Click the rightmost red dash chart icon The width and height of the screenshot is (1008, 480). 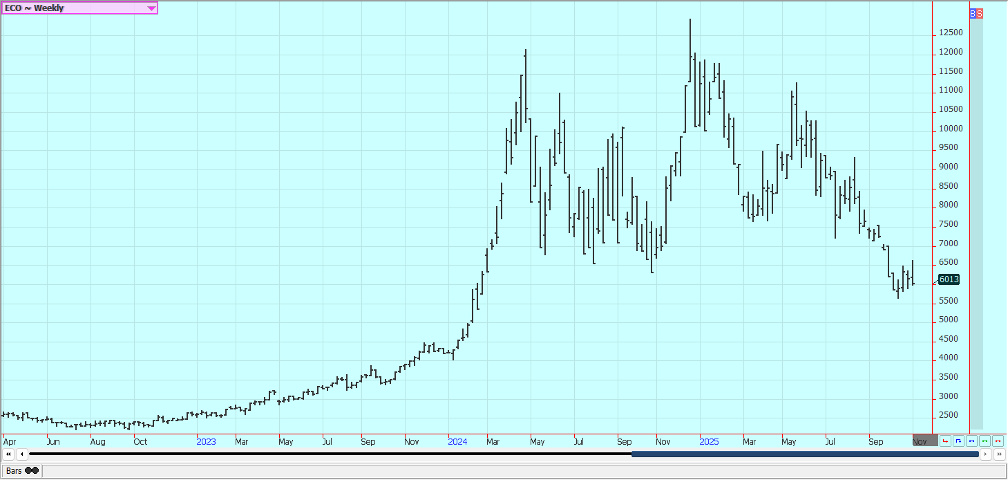pos(997,440)
